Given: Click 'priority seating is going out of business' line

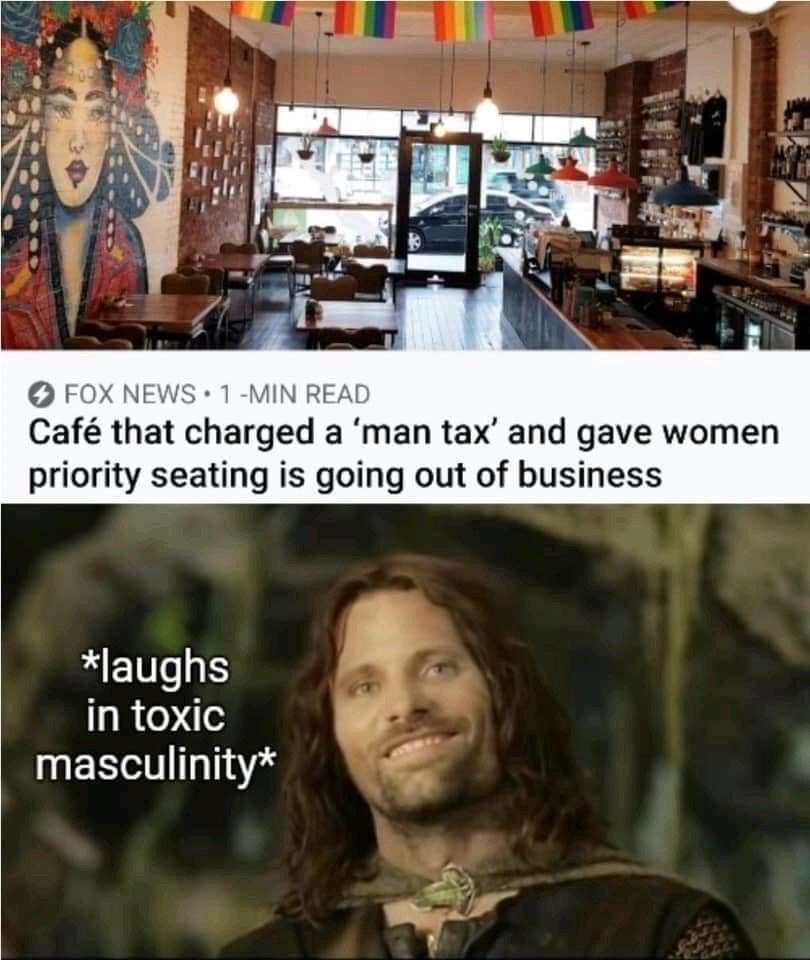Looking at the screenshot, I should [x=345, y=476].
